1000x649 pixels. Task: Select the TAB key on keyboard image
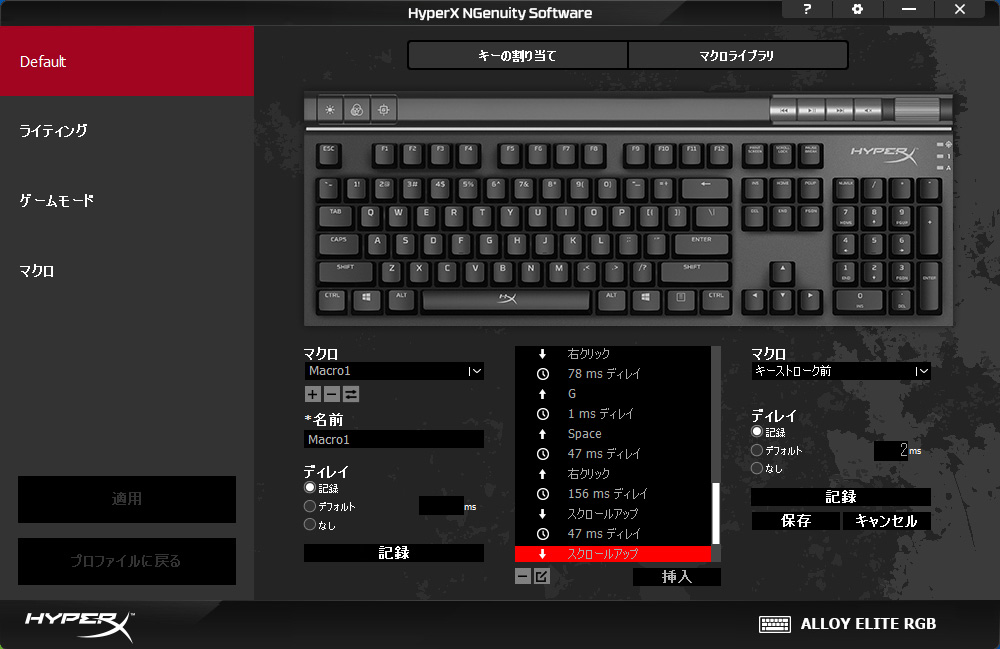pyautogui.click(x=335, y=216)
